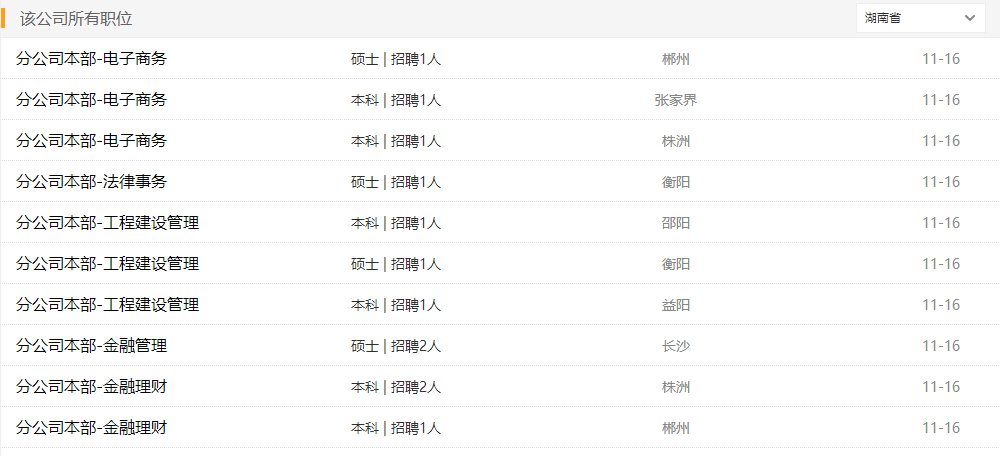Open the 湖南省 province dropdown

[920, 18]
